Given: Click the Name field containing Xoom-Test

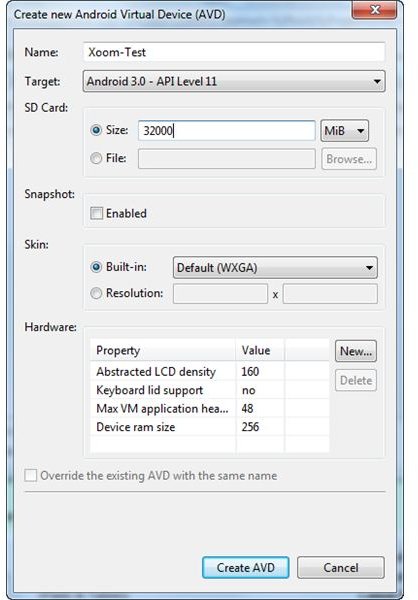Looking at the screenshot, I should point(234,52).
